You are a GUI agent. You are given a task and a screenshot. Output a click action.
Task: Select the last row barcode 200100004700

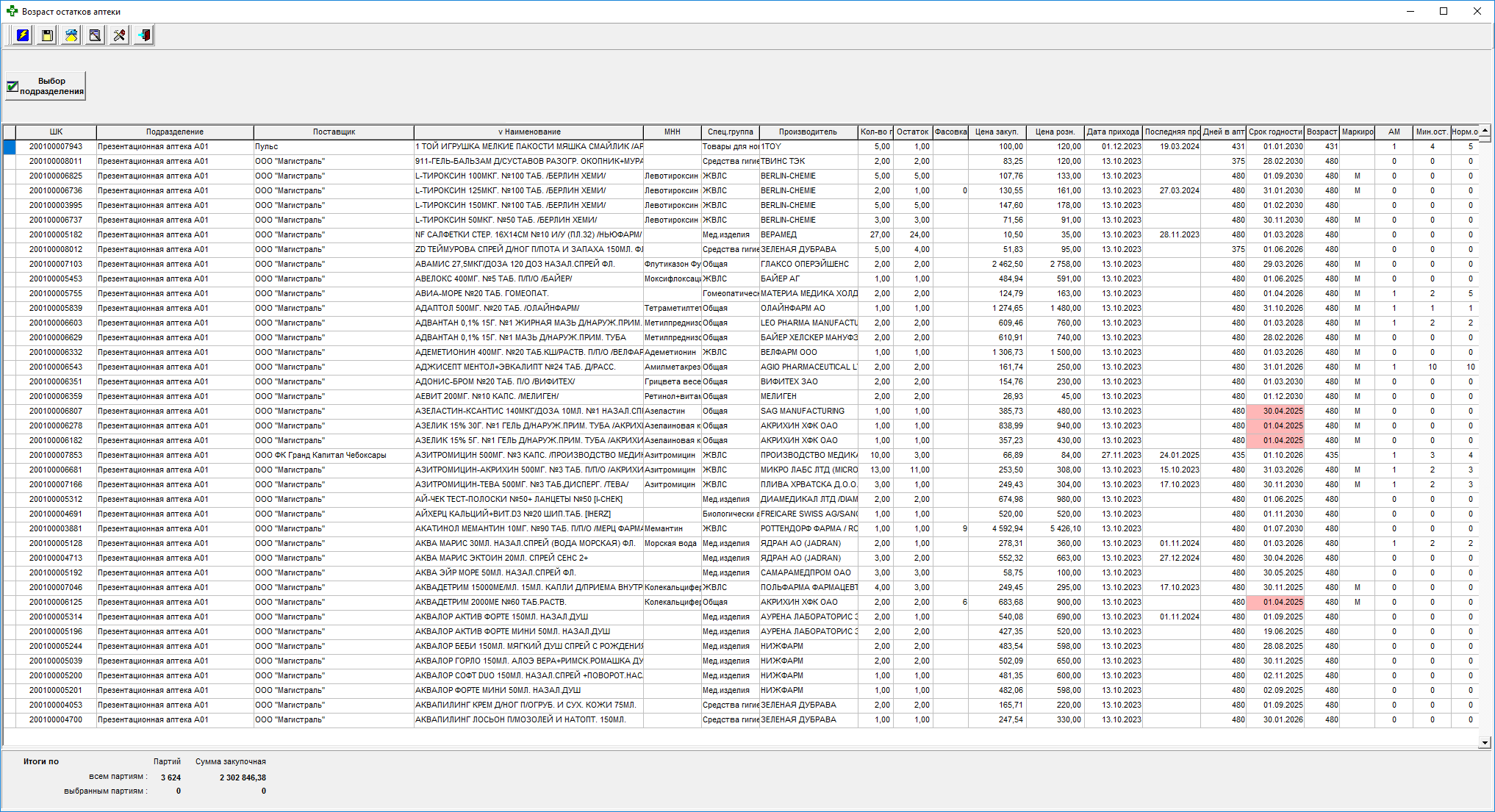point(56,720)
